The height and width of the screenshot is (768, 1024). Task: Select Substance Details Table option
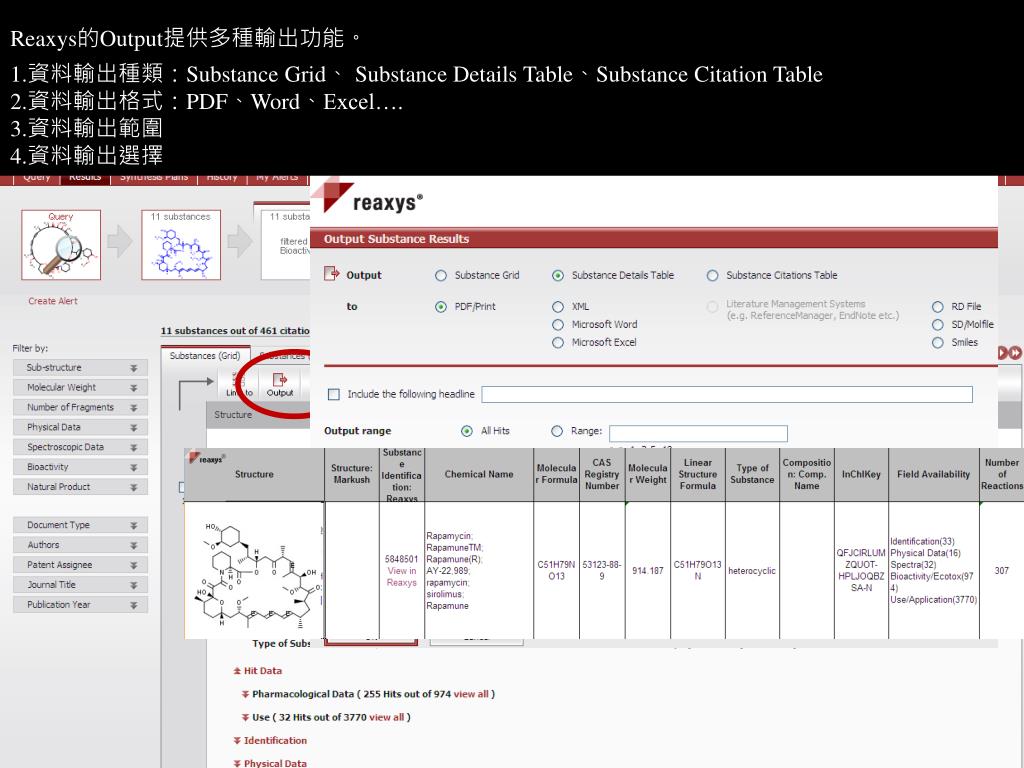coord(558,276)
